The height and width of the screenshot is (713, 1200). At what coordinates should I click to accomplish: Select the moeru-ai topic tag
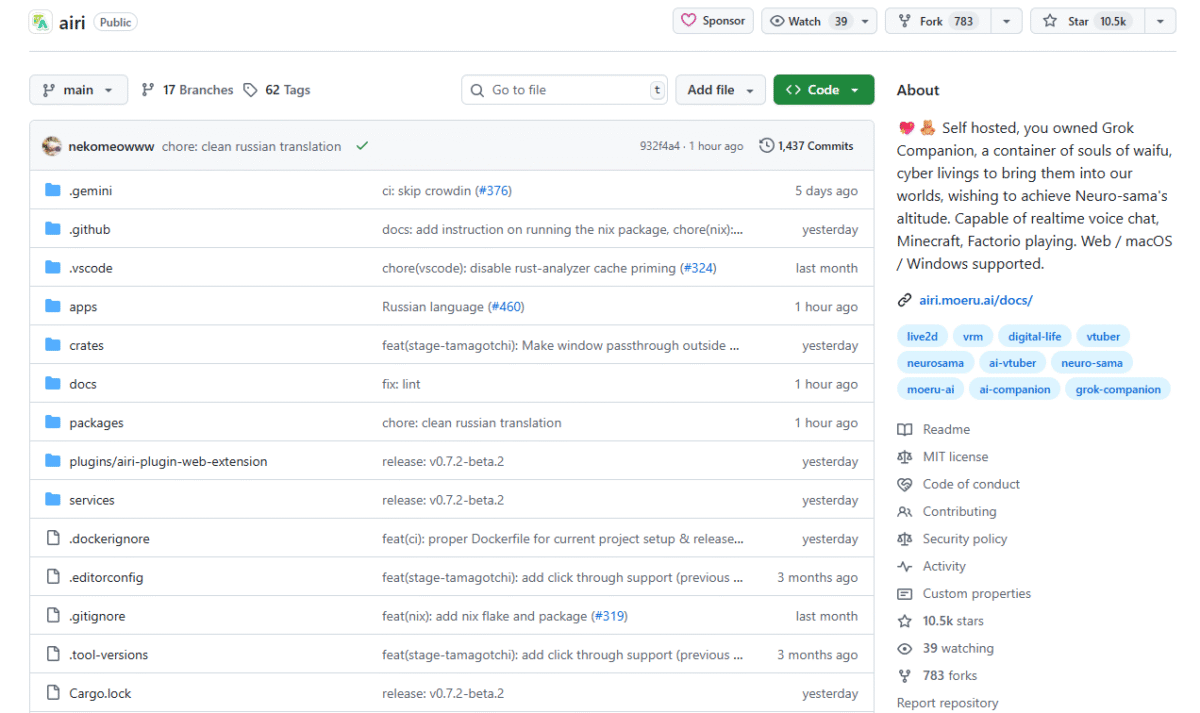930,390
